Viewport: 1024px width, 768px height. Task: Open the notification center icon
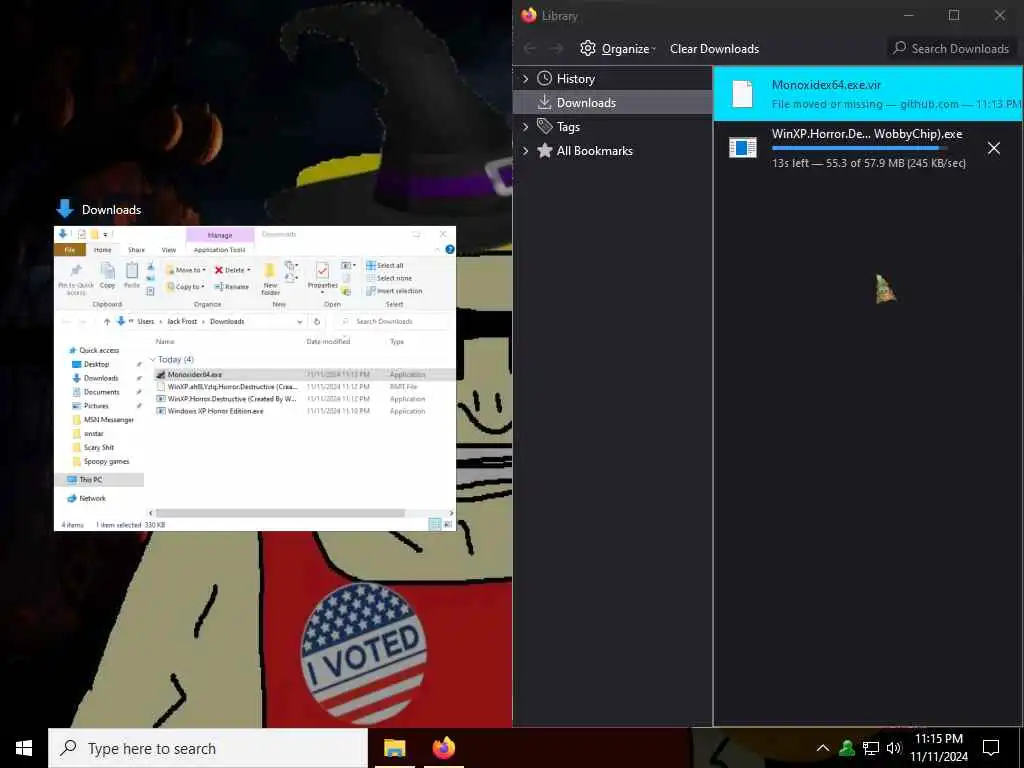coord(991,748)
